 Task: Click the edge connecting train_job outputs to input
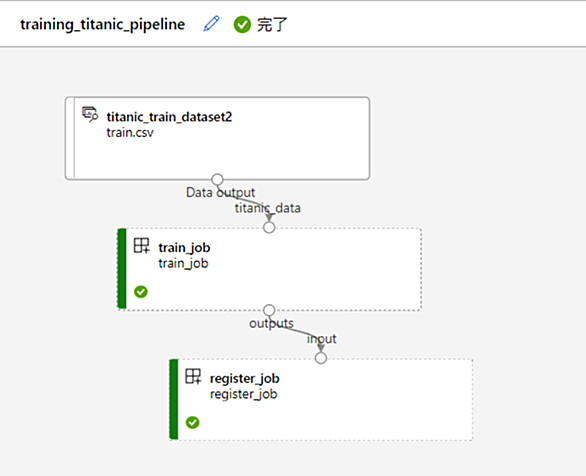295,330
